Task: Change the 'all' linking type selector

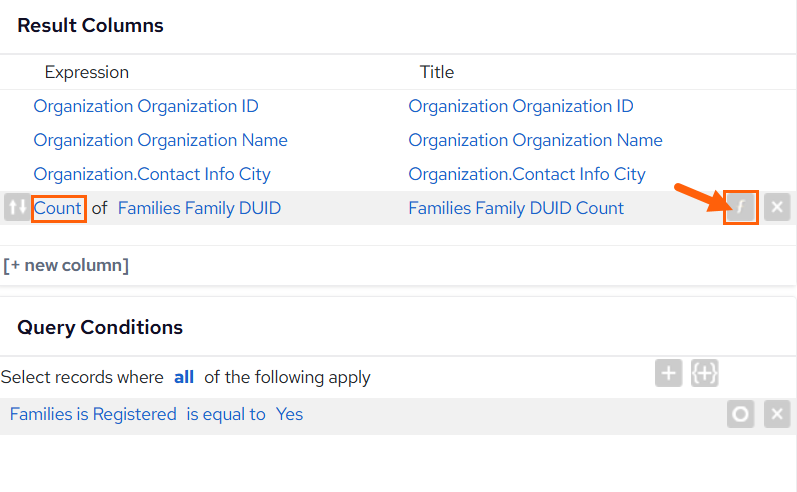Action: pos(184,377)
